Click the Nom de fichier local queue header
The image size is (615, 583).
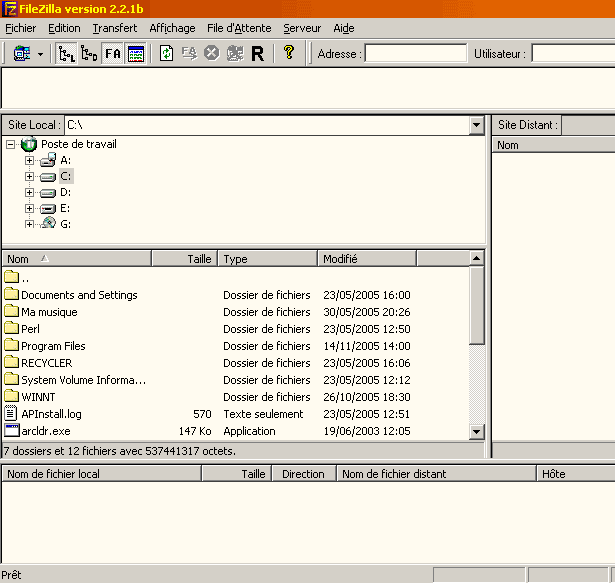pyautogui.click(x=102, y=474)
